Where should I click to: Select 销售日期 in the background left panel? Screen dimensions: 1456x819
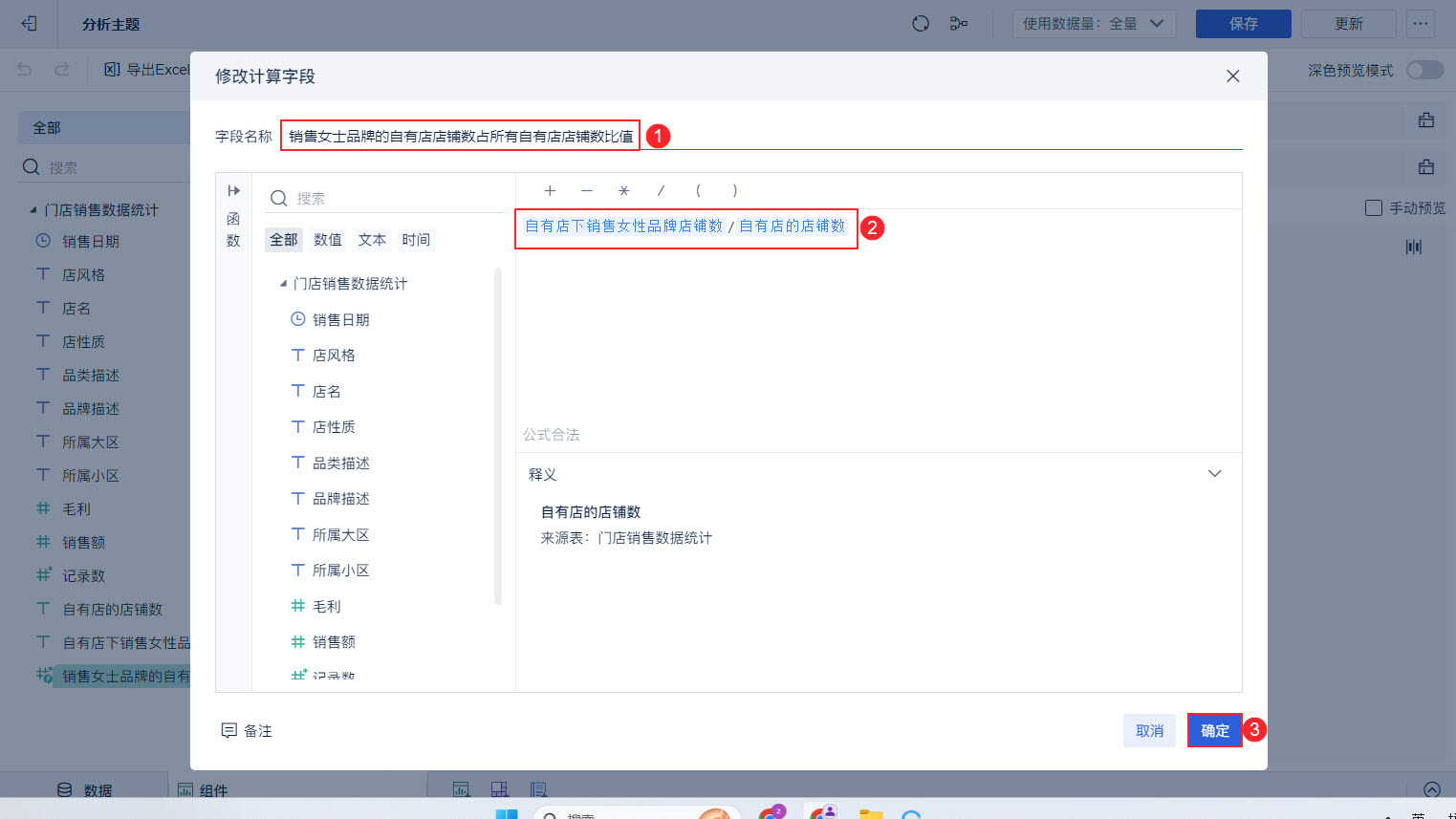(x=91, y=242)
